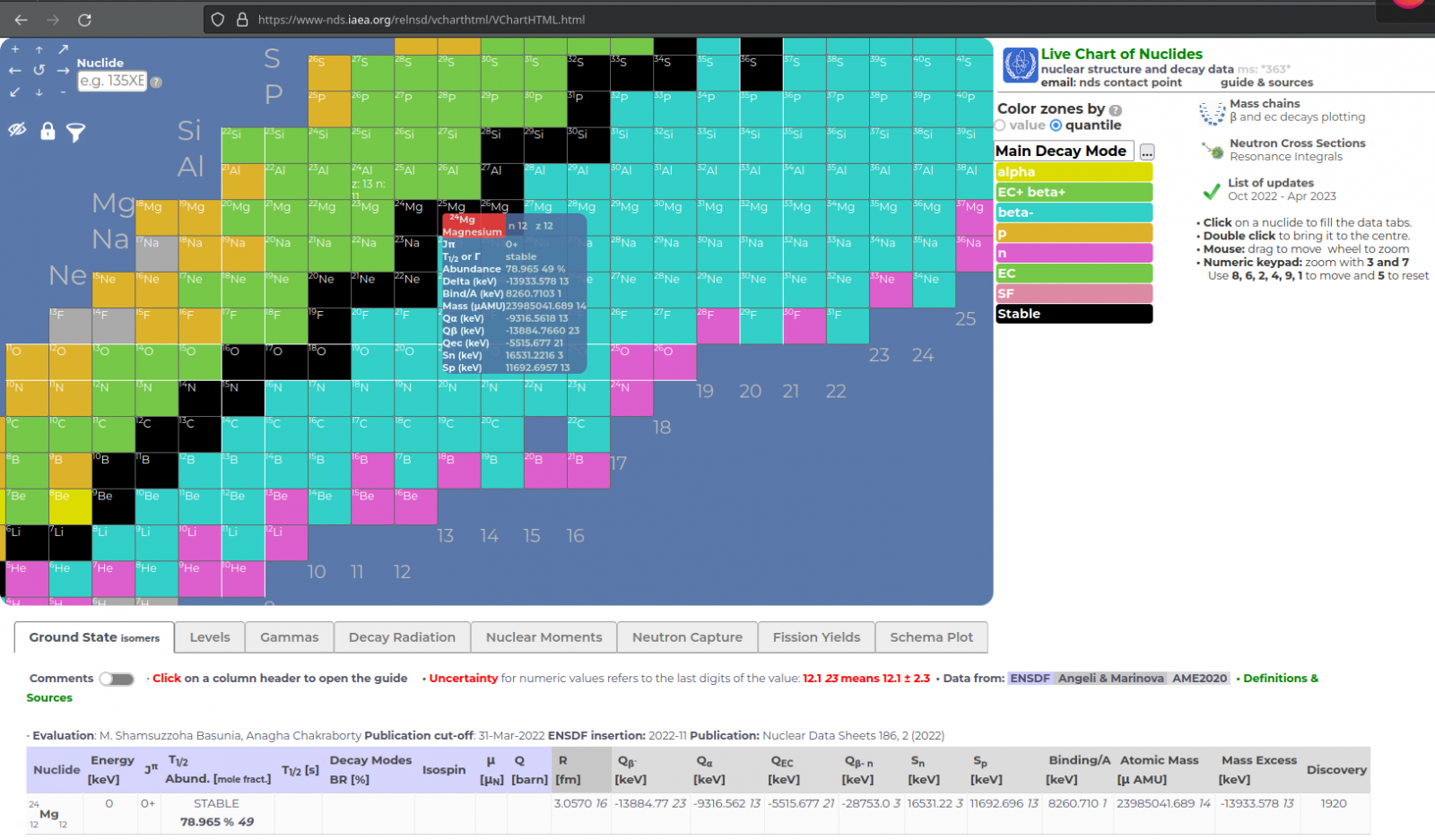Image resolution: width=1435 pixels, height=840 pixels.
Task: Click the IAEA logo icon
Action: [x=1020, y=65]
